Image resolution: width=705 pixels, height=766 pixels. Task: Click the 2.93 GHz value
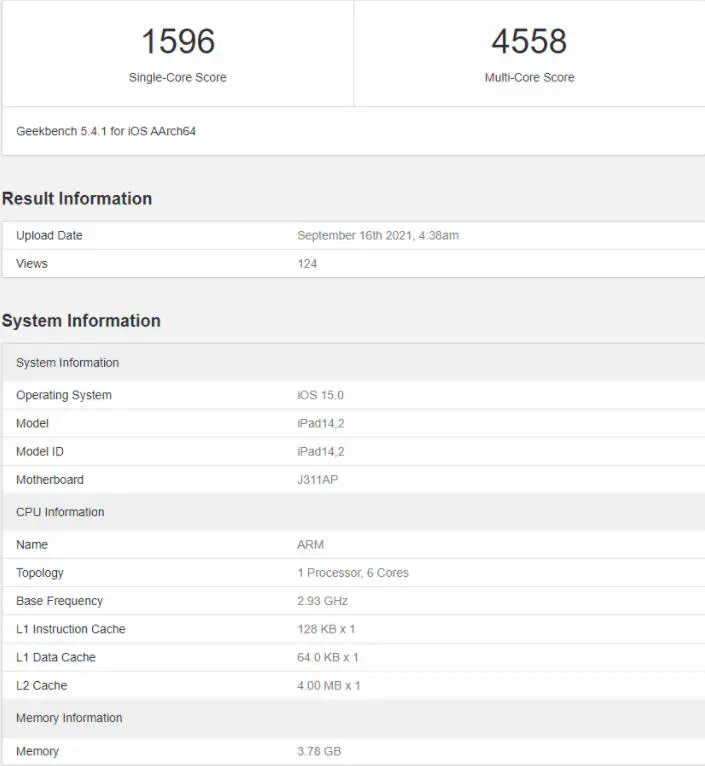tap(322, 601)
